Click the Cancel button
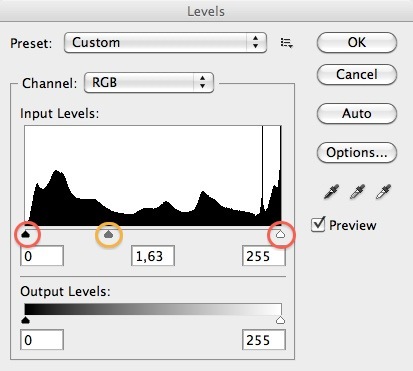This screenshot has height=371, width=413. 357,74
